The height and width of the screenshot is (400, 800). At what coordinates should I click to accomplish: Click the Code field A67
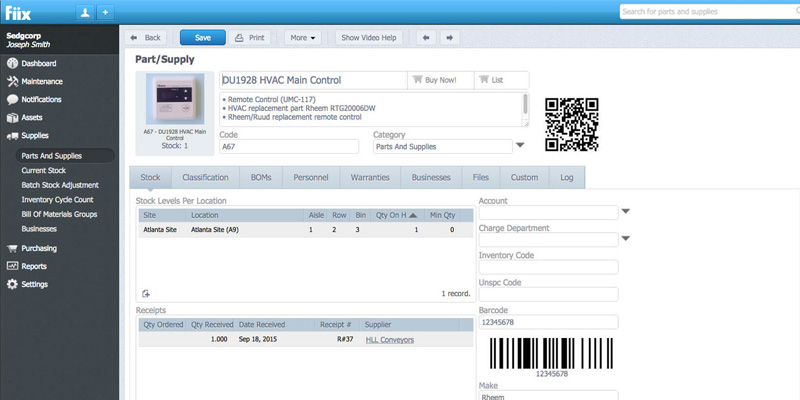289,146
